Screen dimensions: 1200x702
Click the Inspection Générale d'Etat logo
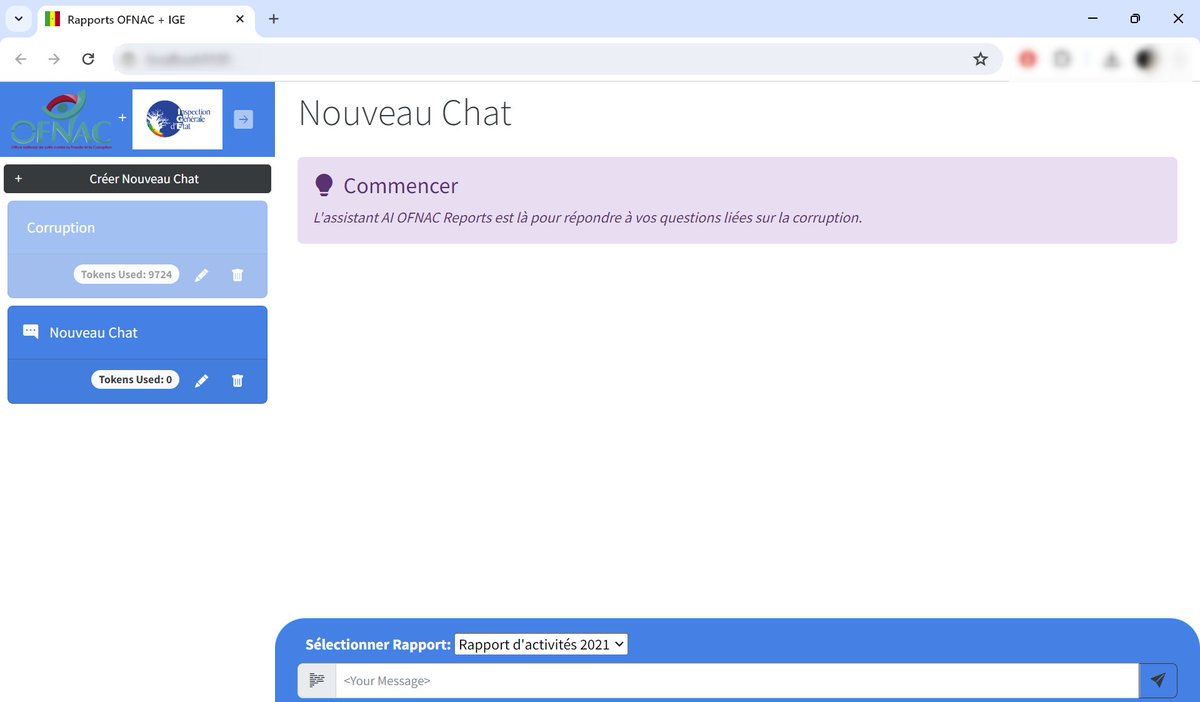[179, 119]
